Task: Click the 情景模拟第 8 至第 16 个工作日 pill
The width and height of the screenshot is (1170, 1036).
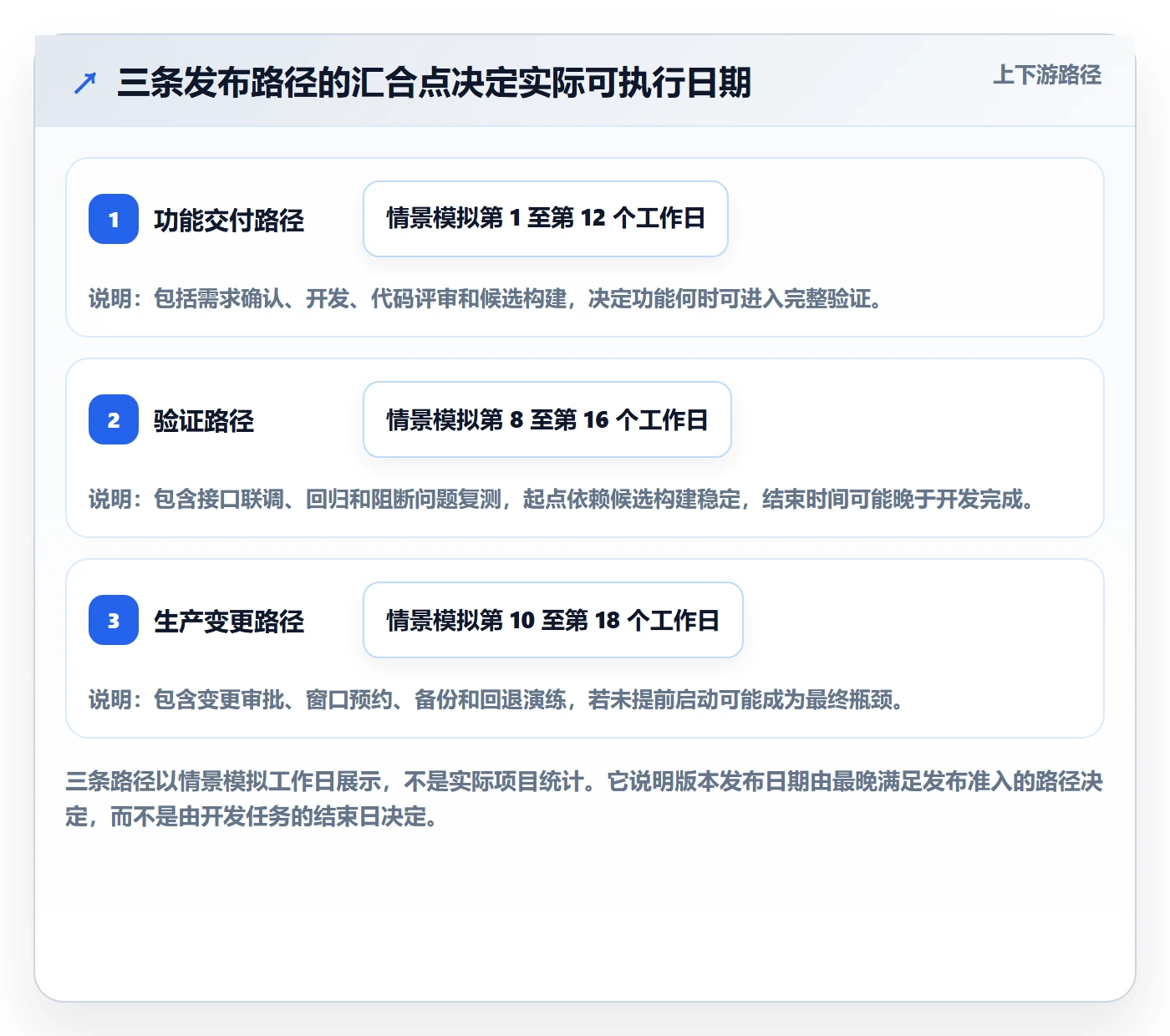Action: click(x=547, y=419)
